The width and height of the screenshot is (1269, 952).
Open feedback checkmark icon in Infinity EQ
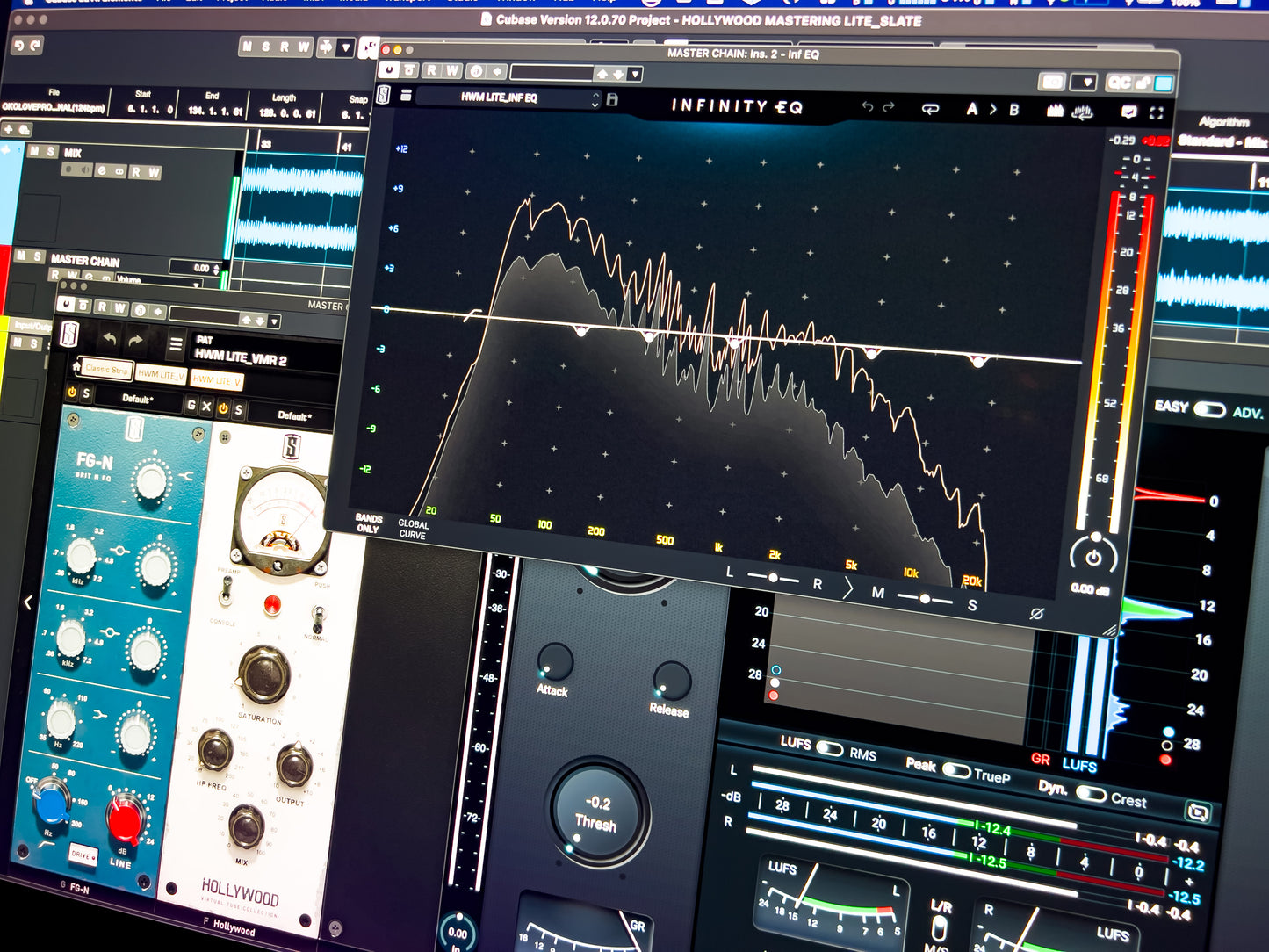(x=1129, y=112)
